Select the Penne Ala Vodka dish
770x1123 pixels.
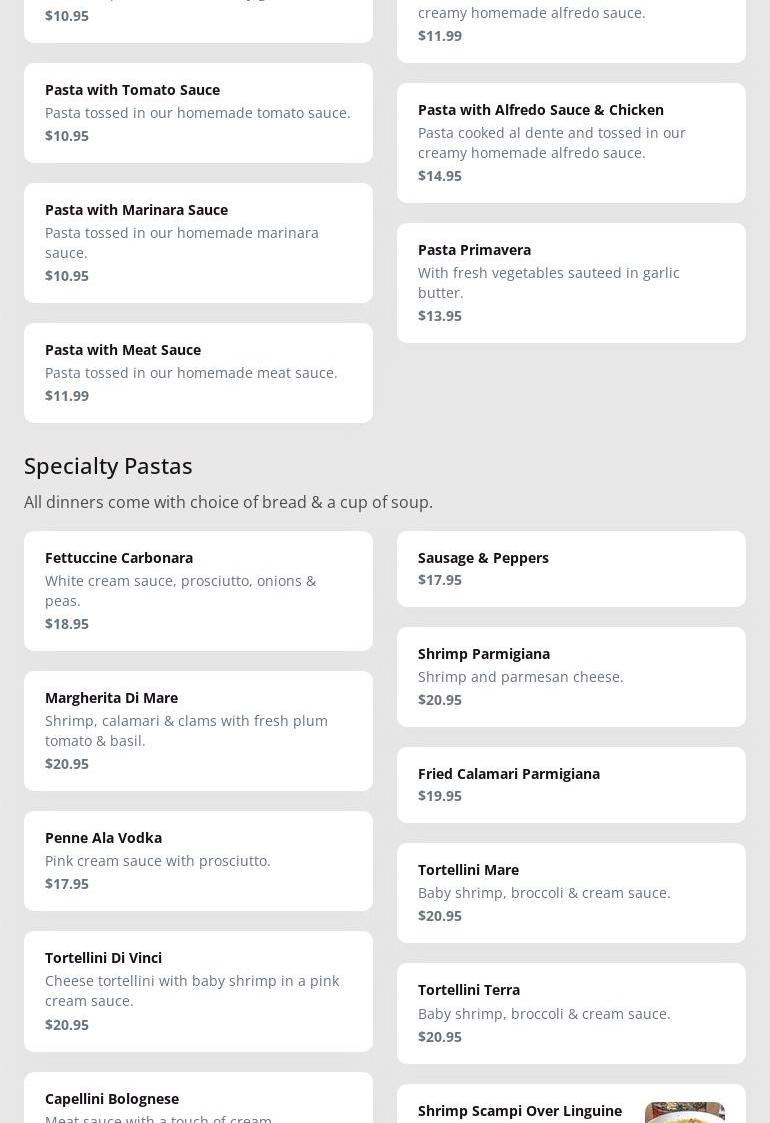(x=198, y=860)
